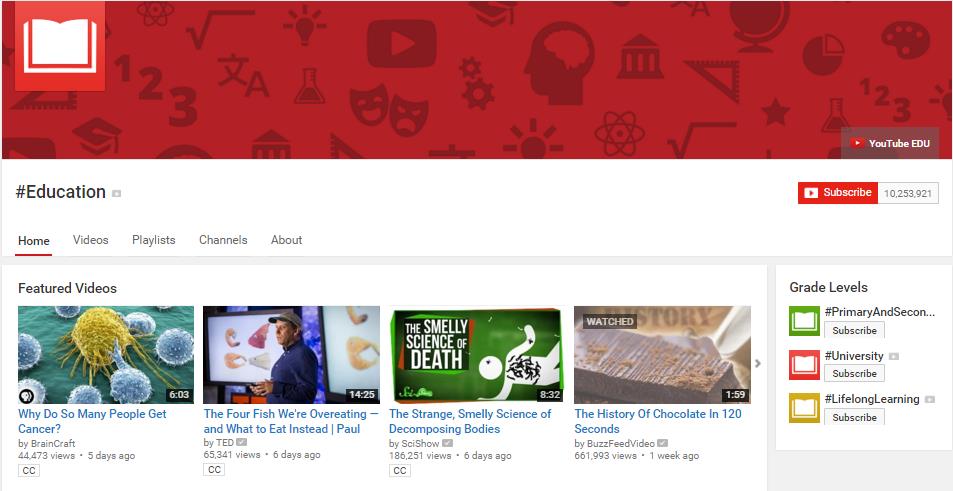Open the Videos tab
The width and height of the screenshot is (953, 491).
pyautogui.click(x=91, y=239)
